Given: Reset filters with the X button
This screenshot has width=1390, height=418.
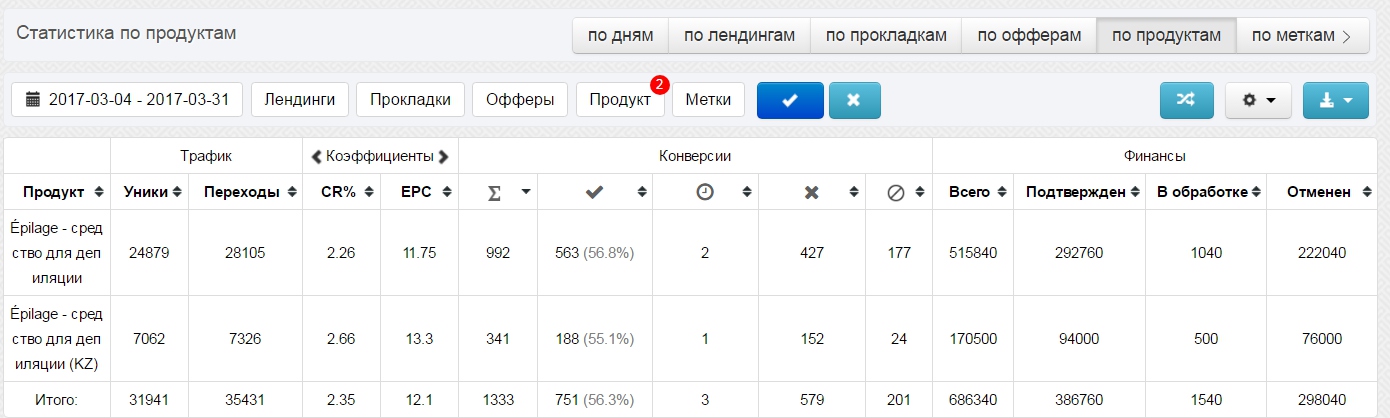Looking at the screenshot, I should pos(854,100).
